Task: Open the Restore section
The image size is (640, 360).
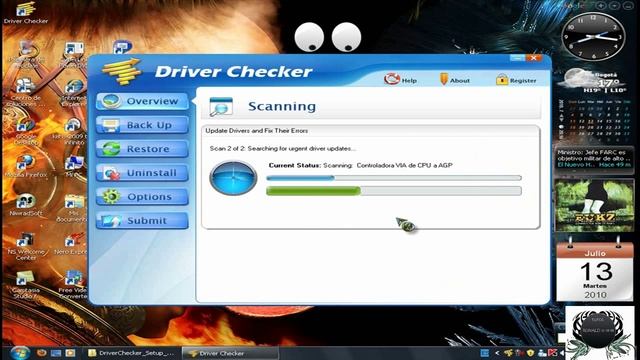Action: 142,149
